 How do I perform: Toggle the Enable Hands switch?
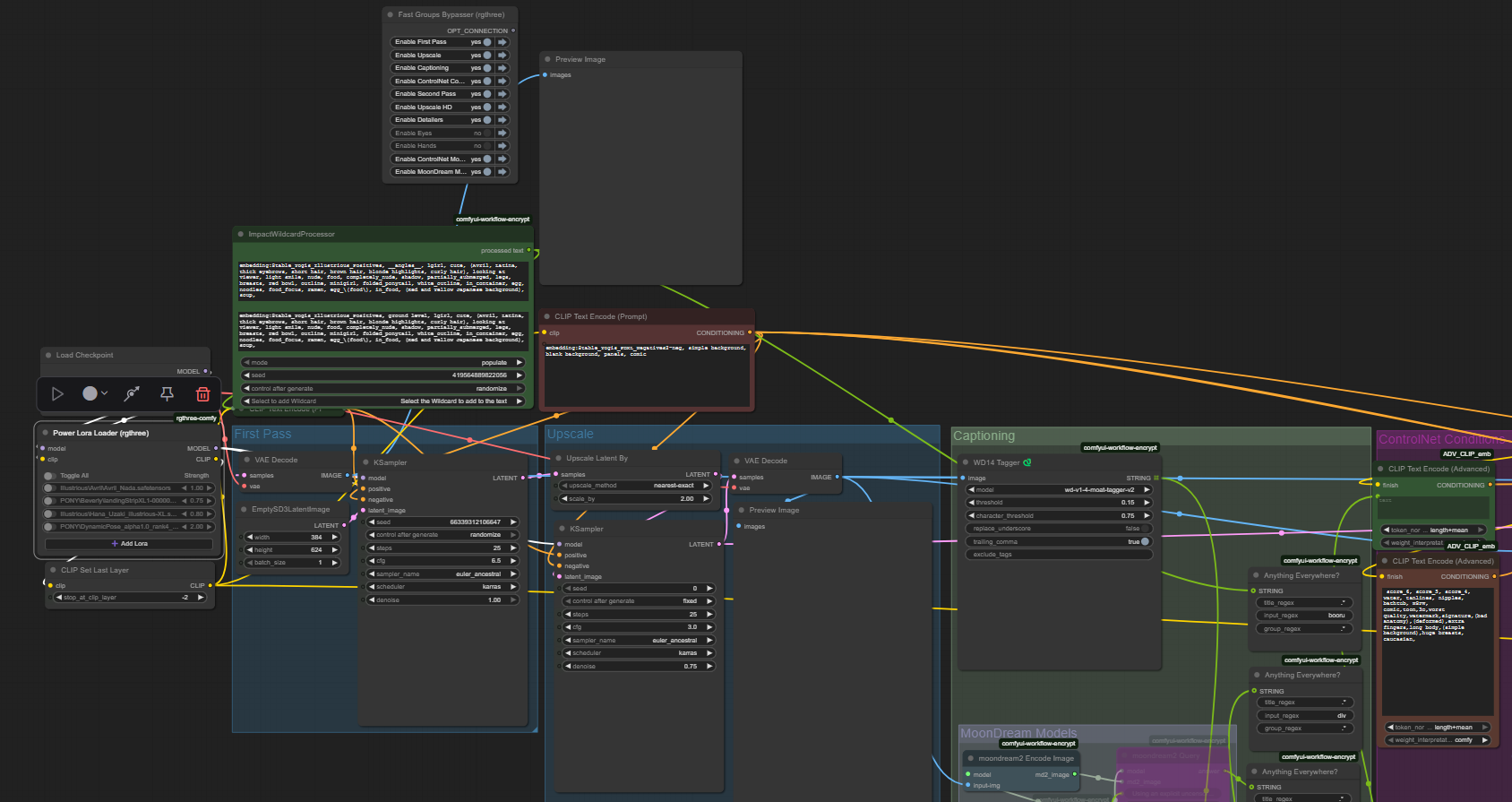(x=486, y=146)
